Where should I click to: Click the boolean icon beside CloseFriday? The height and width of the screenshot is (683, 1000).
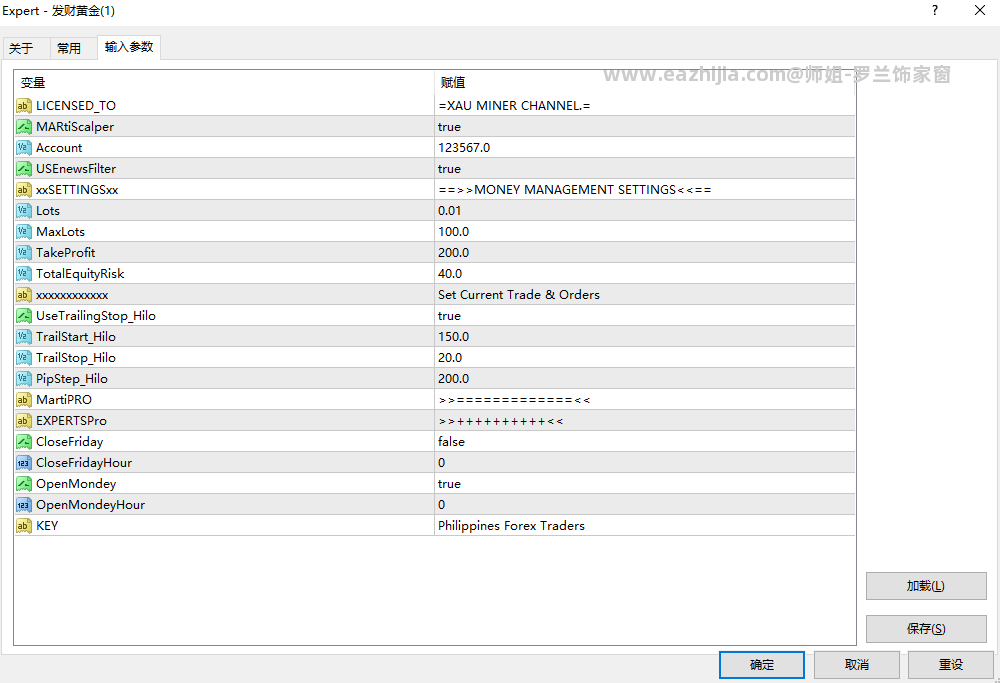(24, 442)
